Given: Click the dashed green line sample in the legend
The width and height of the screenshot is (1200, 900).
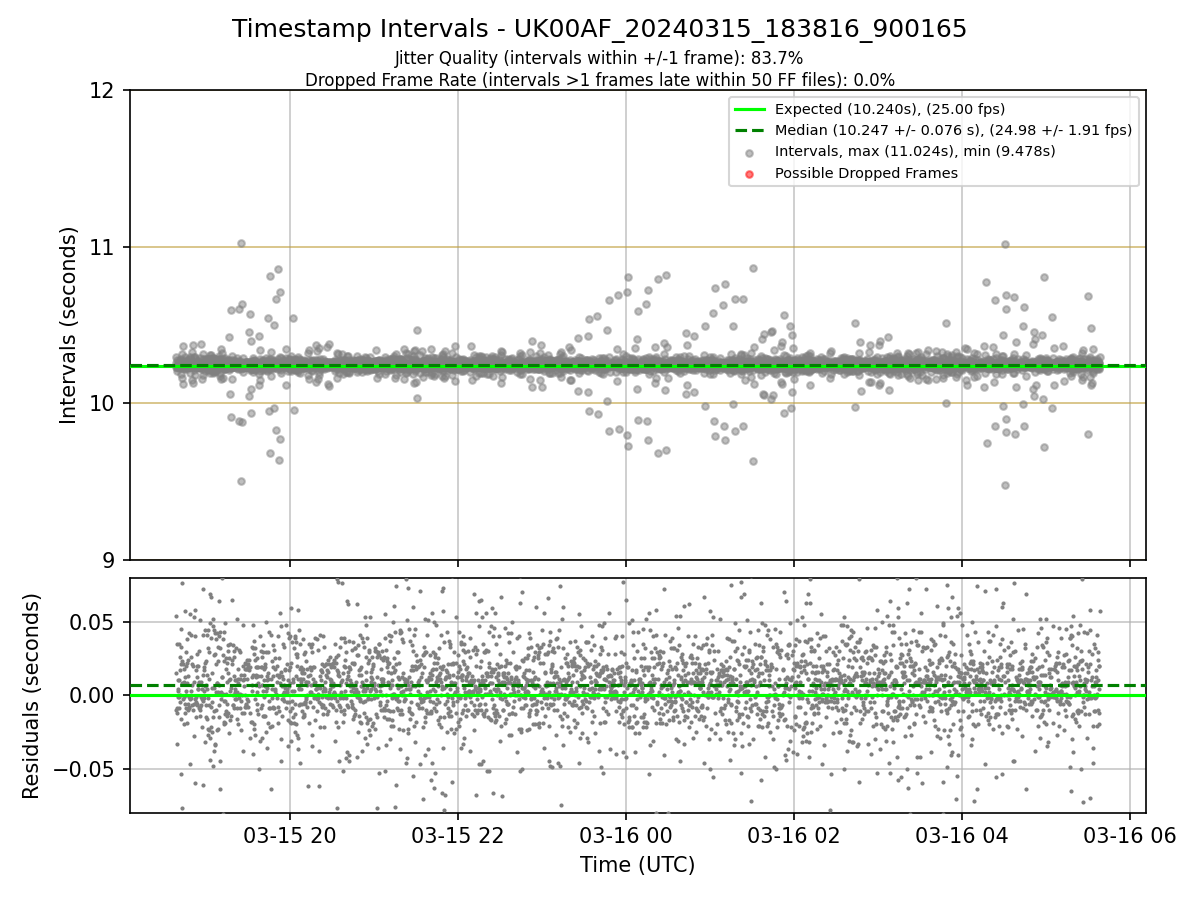Looking at the screenshot, I should (x=750, y=130).
